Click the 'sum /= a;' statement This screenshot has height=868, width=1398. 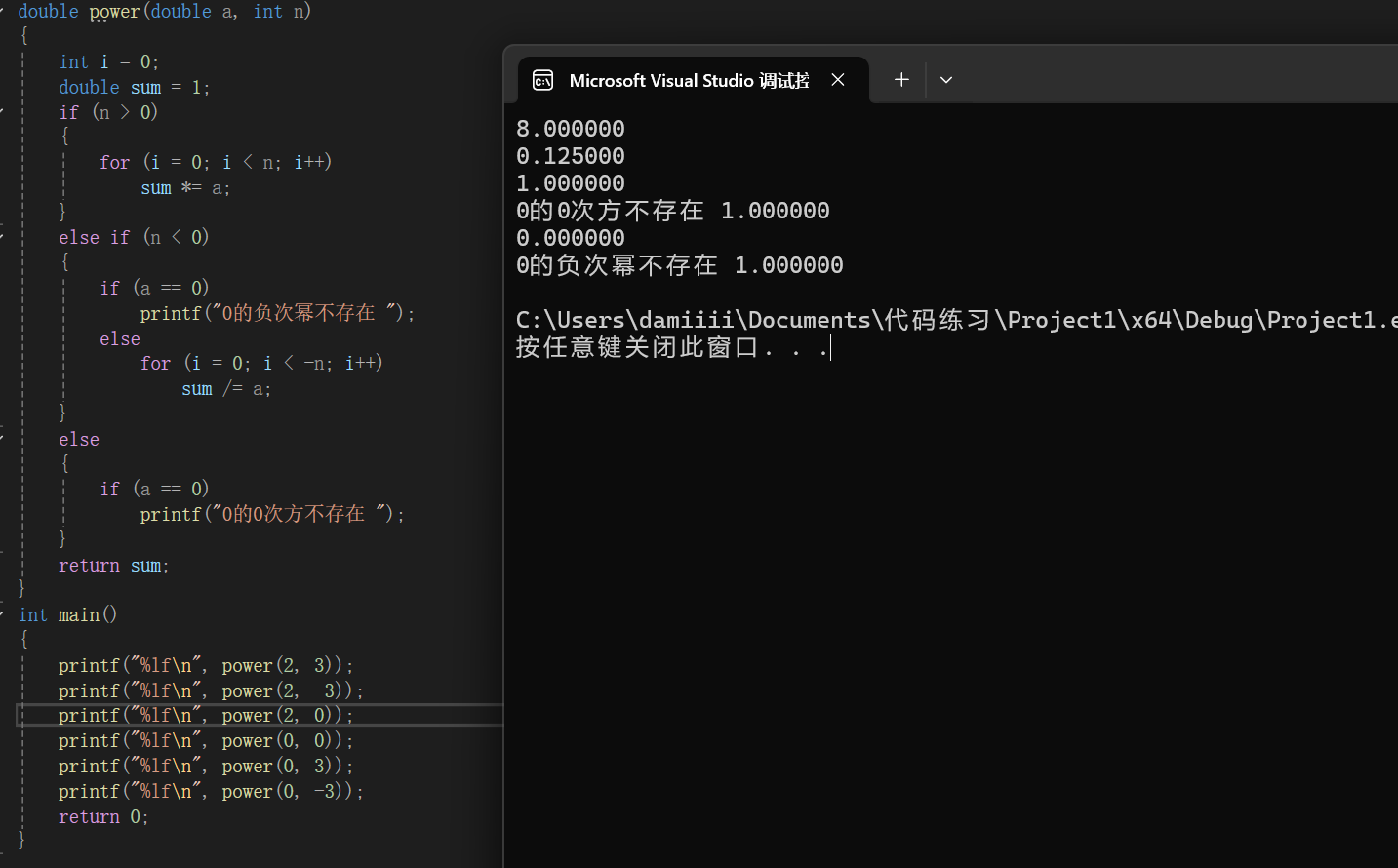[226, 389]
